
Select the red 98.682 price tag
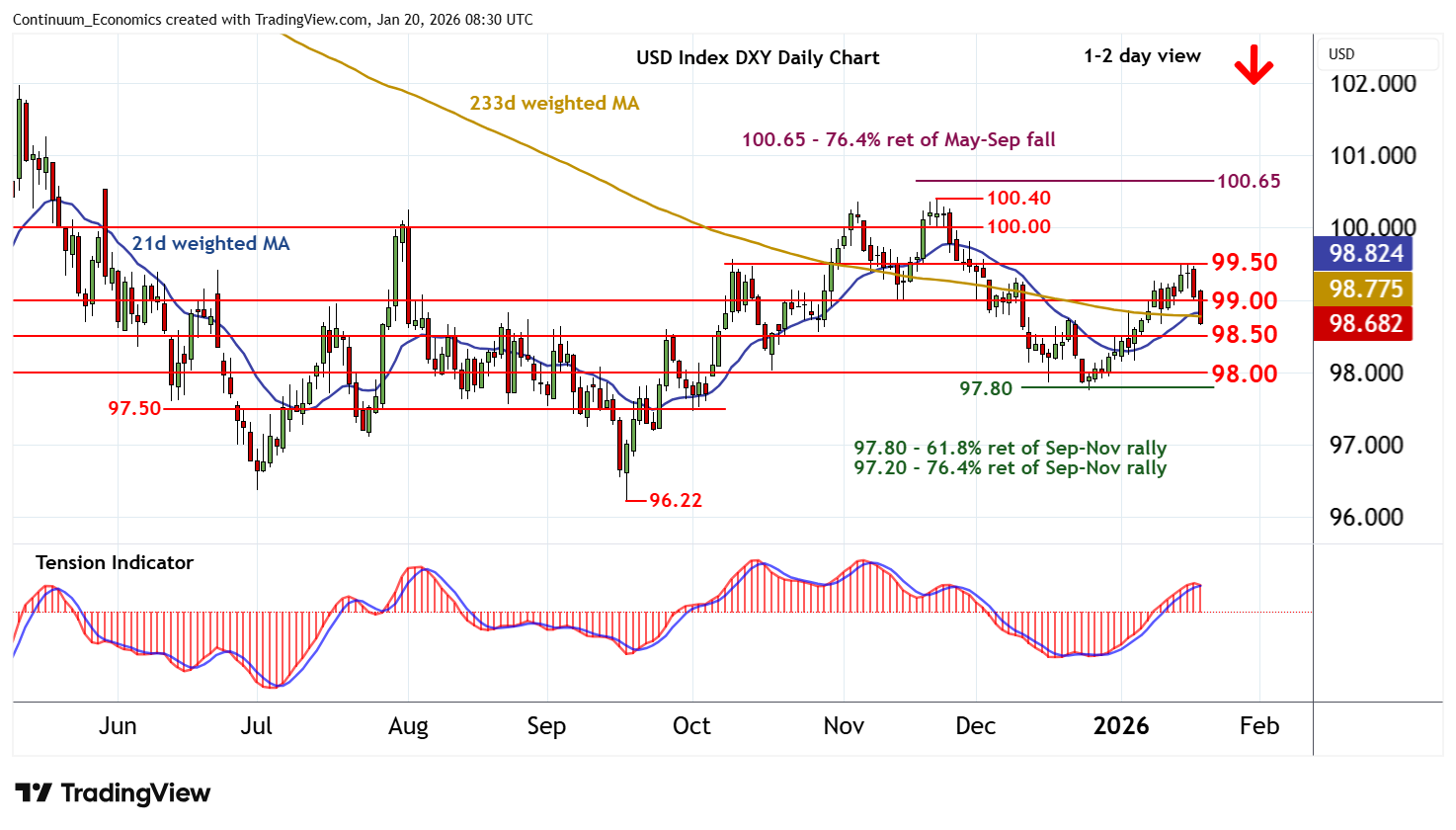[x=1365, y=323]
